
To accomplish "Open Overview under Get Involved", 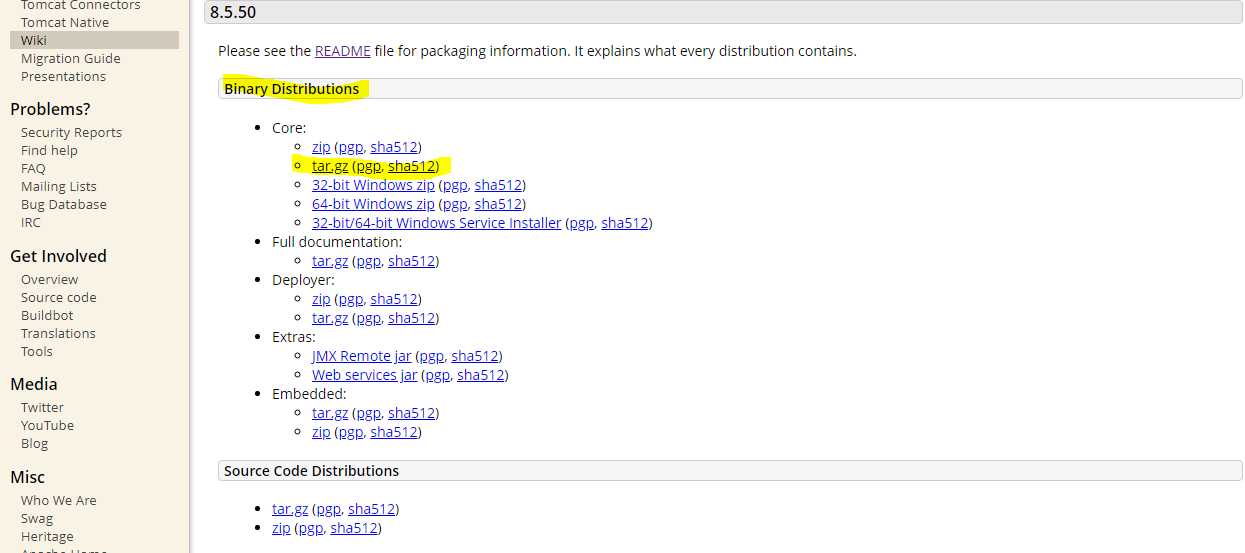I will coord(49,279).
